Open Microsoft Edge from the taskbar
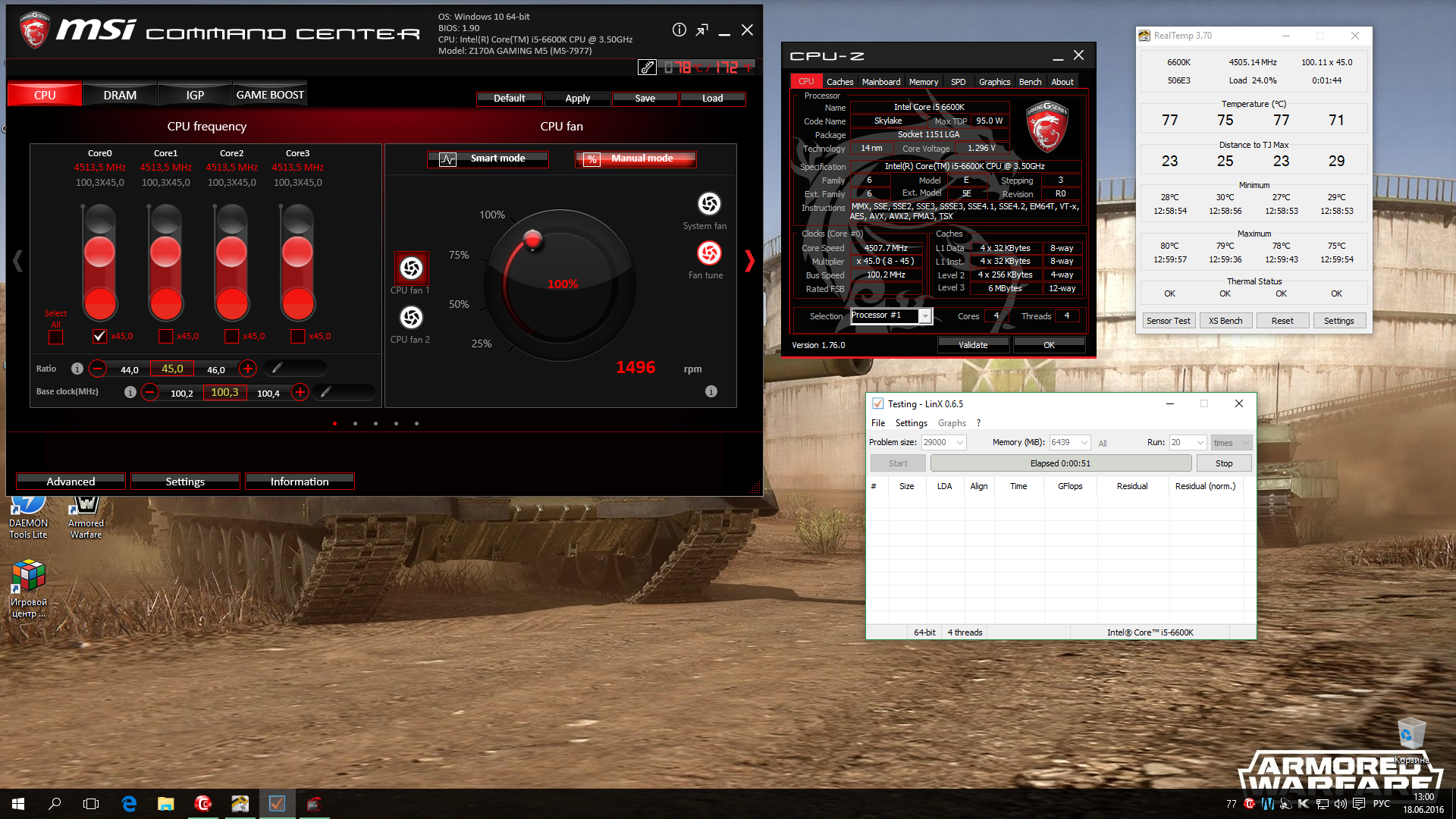1456x819 pixels. 129,804
